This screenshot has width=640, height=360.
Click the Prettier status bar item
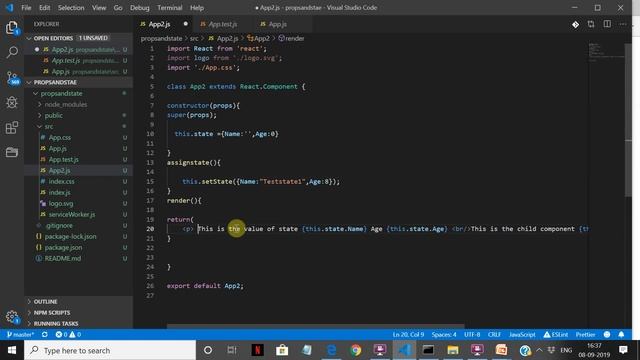click(x=585, y=334)
